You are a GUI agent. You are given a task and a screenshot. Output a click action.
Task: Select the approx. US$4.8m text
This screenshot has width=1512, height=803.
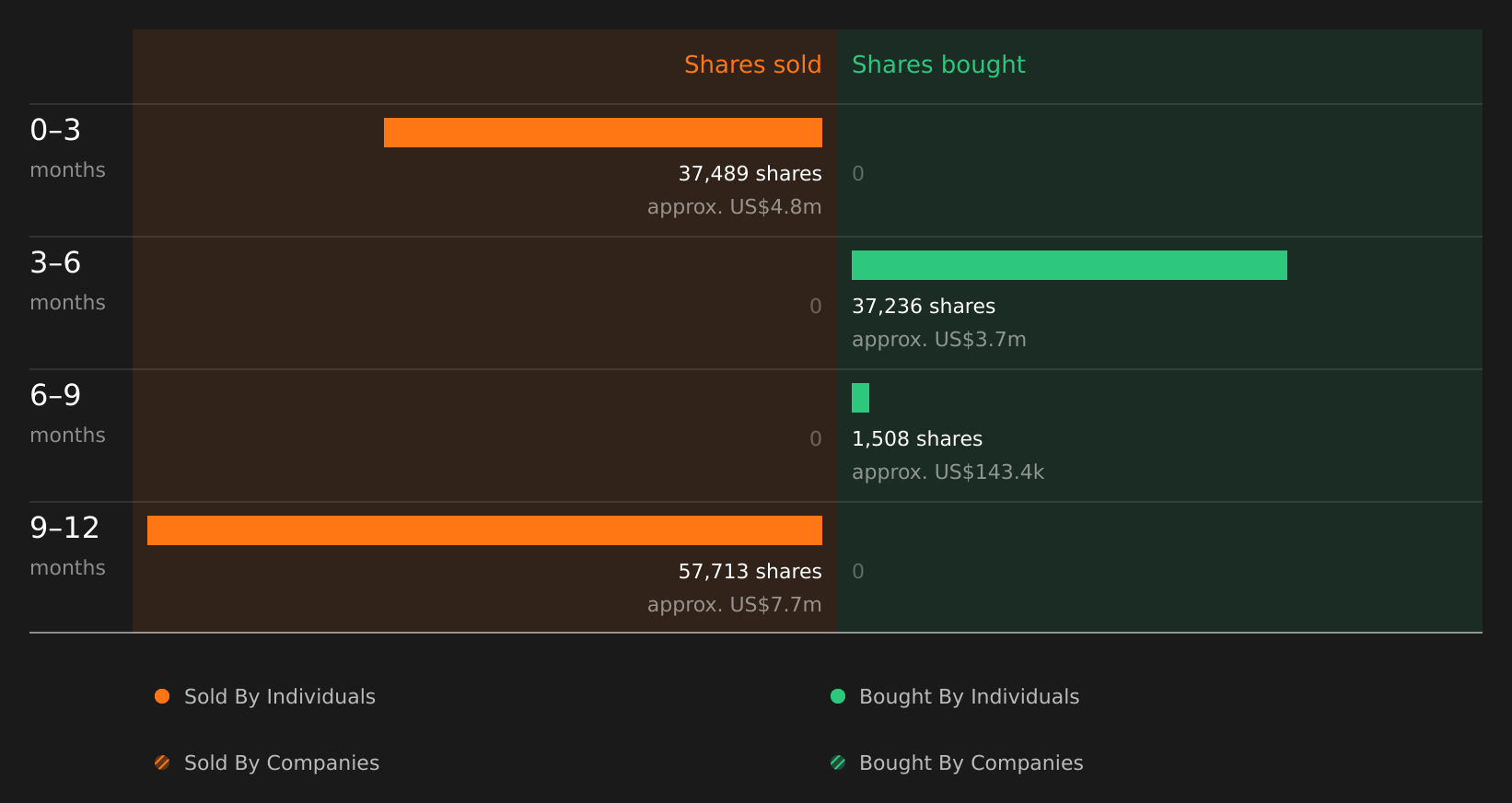click(x=734, y=207)
